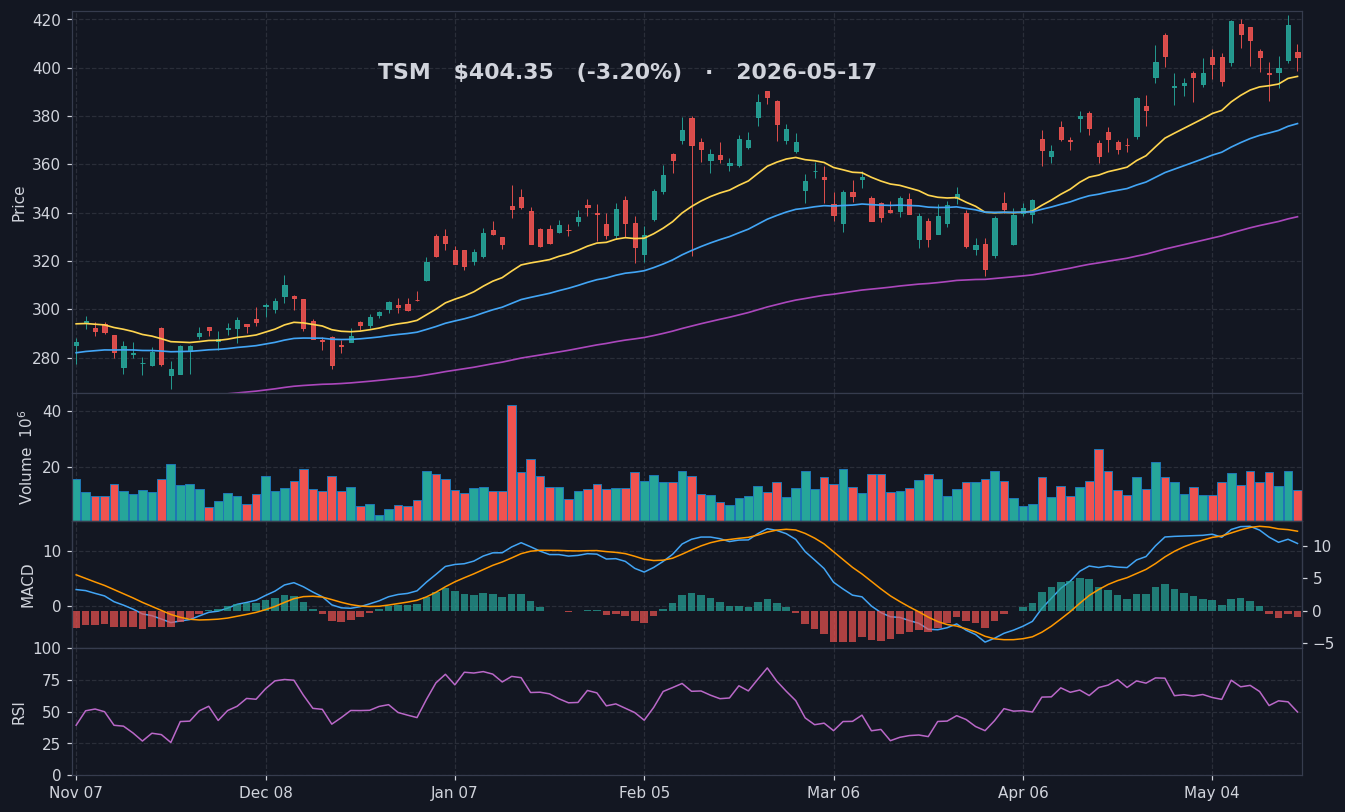Click the MACD axis label
This screenshot has width=1345, height=812.
pyautogui.click(x=28, y=585)
